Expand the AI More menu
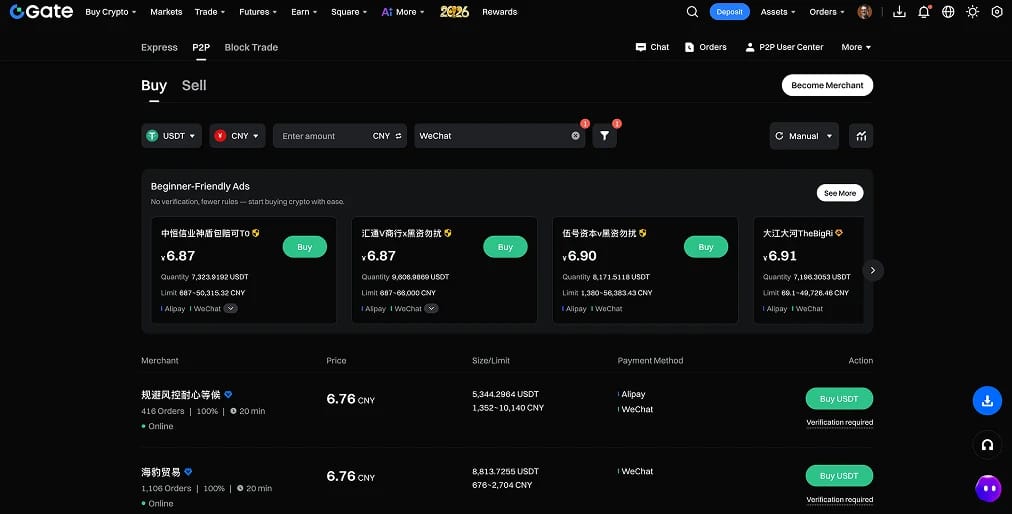The height and width of the screenshot is (514, 1012). point(403,12)
